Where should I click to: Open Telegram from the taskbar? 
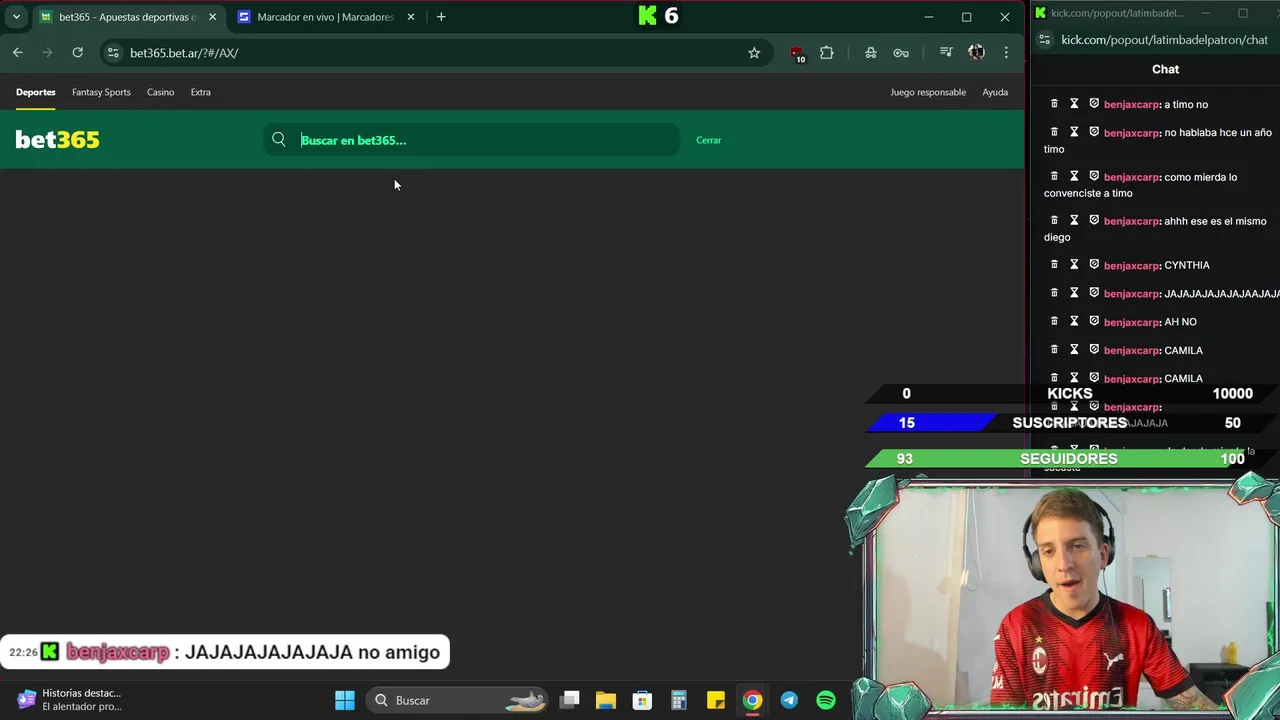point(789,700)
